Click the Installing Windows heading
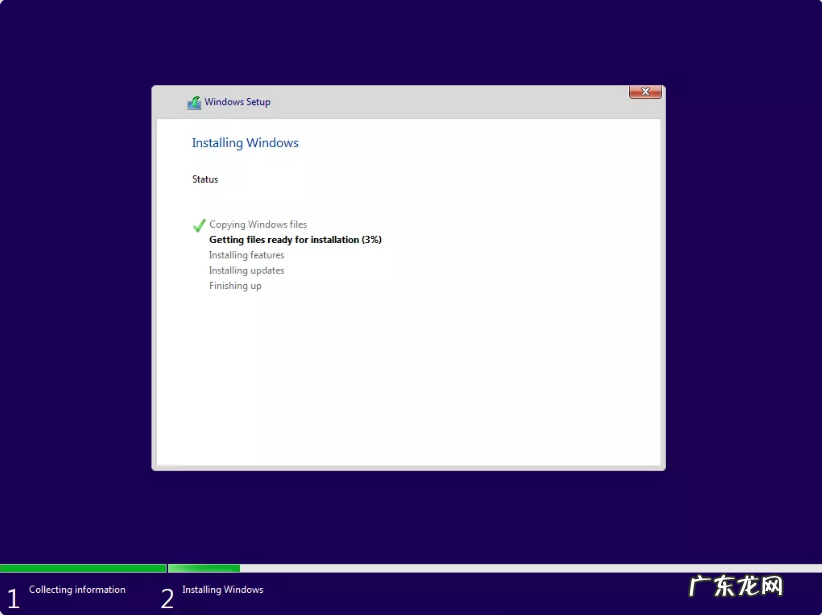The image size is (822, 615). pos(245,143)
